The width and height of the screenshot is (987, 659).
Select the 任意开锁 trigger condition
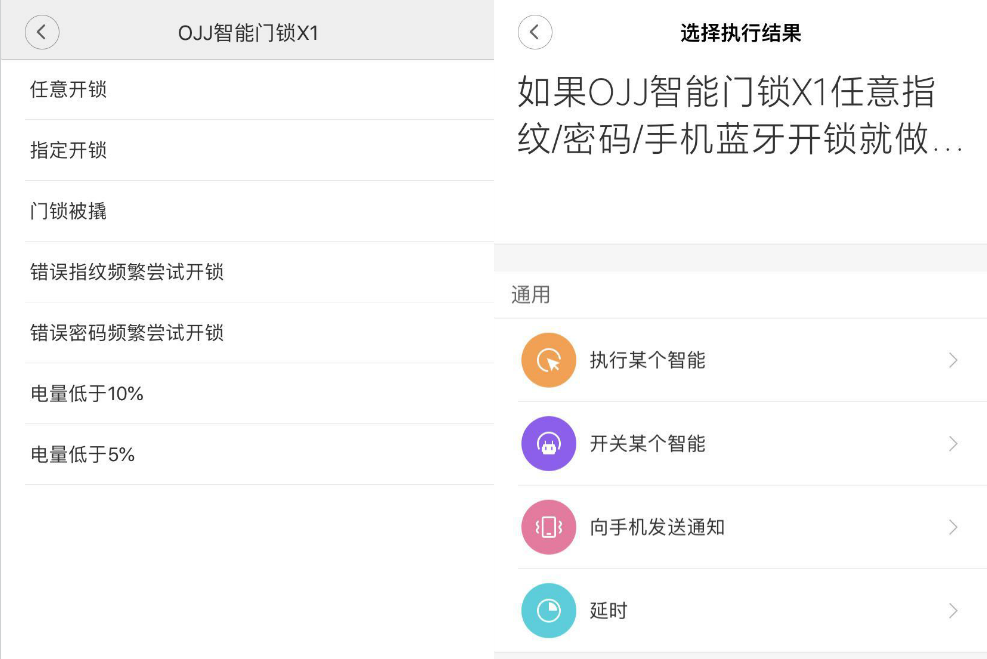tap(68, 90)
